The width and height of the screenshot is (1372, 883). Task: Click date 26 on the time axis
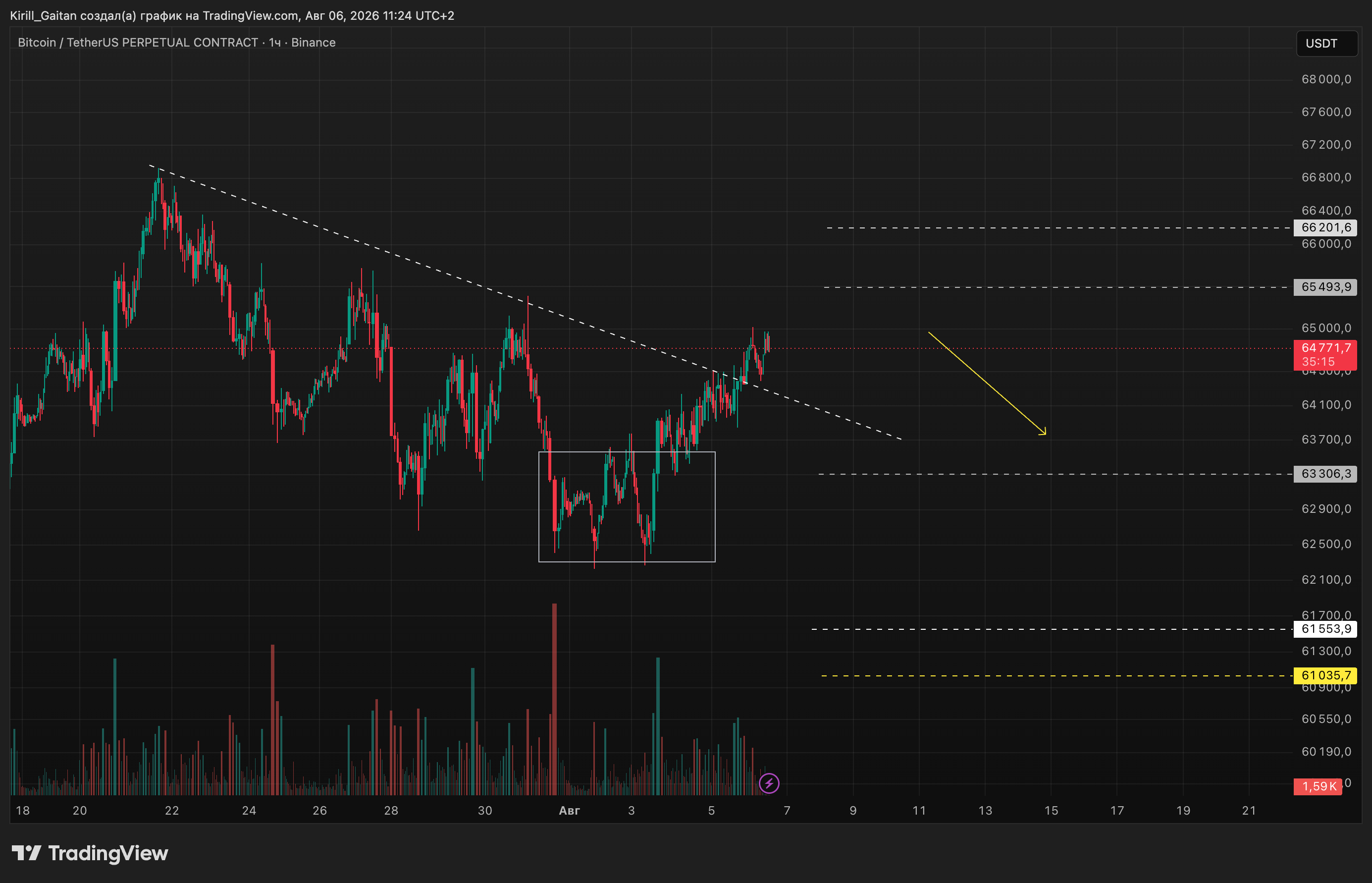pyautogui.click(x=320, y=810)
